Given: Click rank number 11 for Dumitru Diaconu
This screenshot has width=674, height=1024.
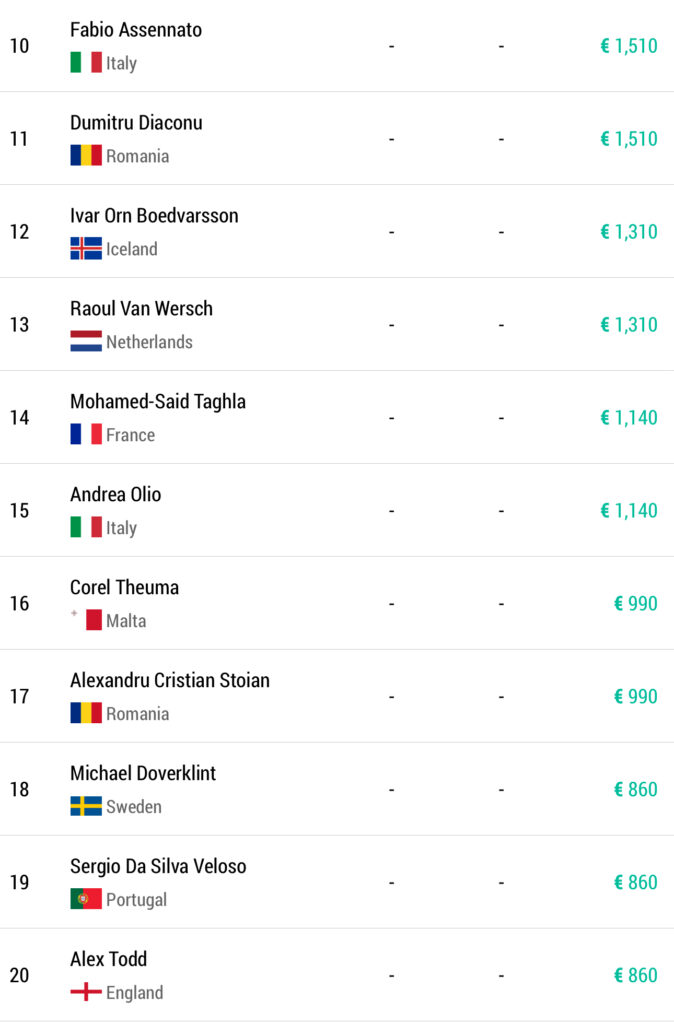Looking at the screenshot, I should 19,139.
